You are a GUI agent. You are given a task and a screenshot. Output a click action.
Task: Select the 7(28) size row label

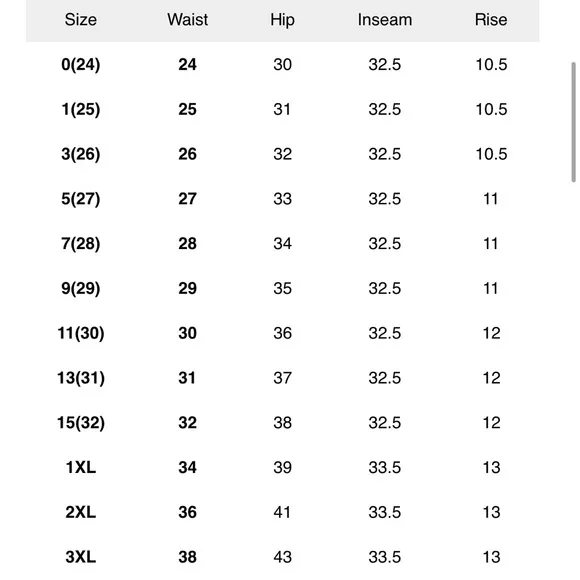coord(81,244)
